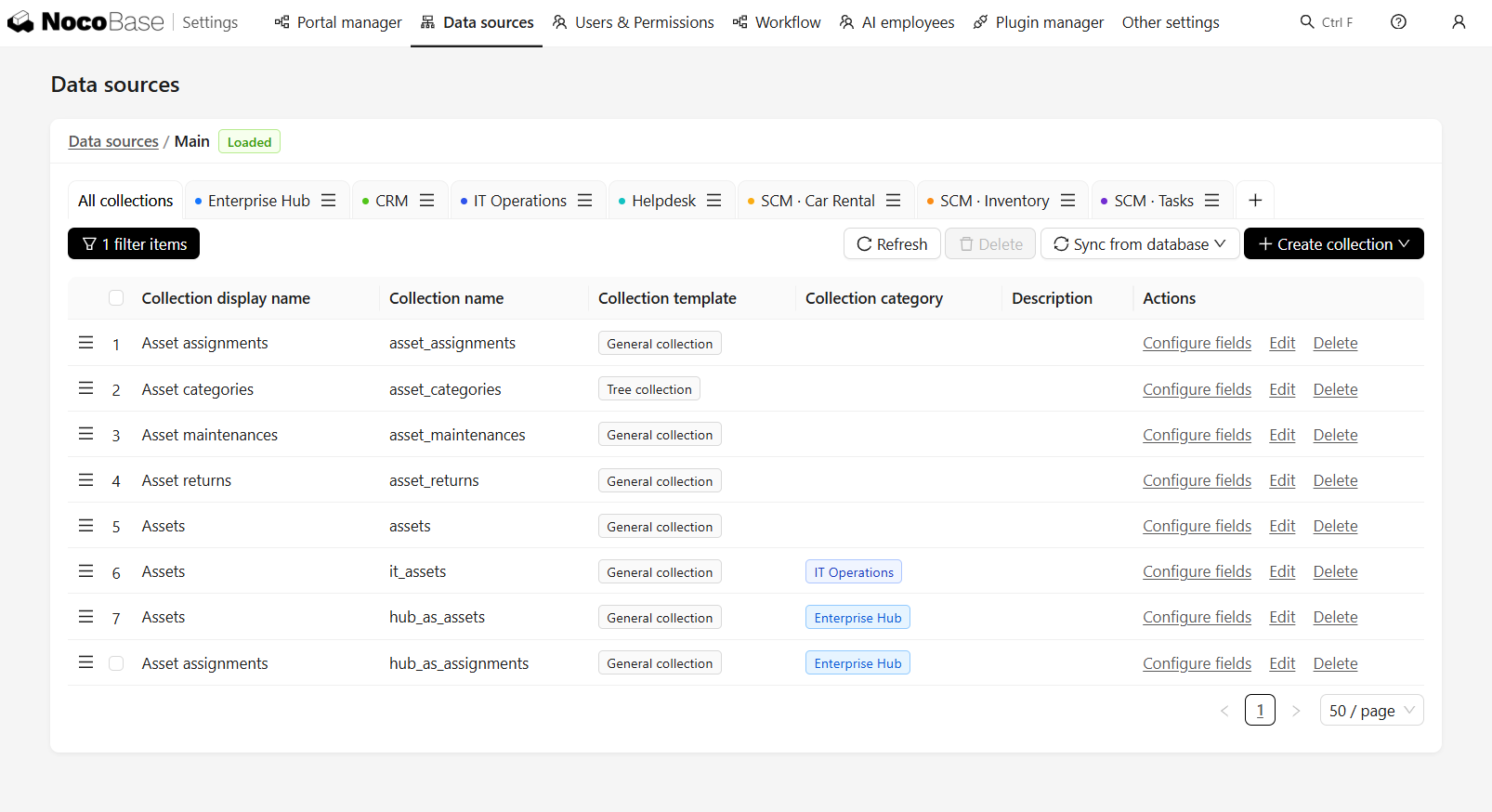Viewport: 1492px width, 812px height.
Task: Click the Loaded status badge
Action: [249, 141]
